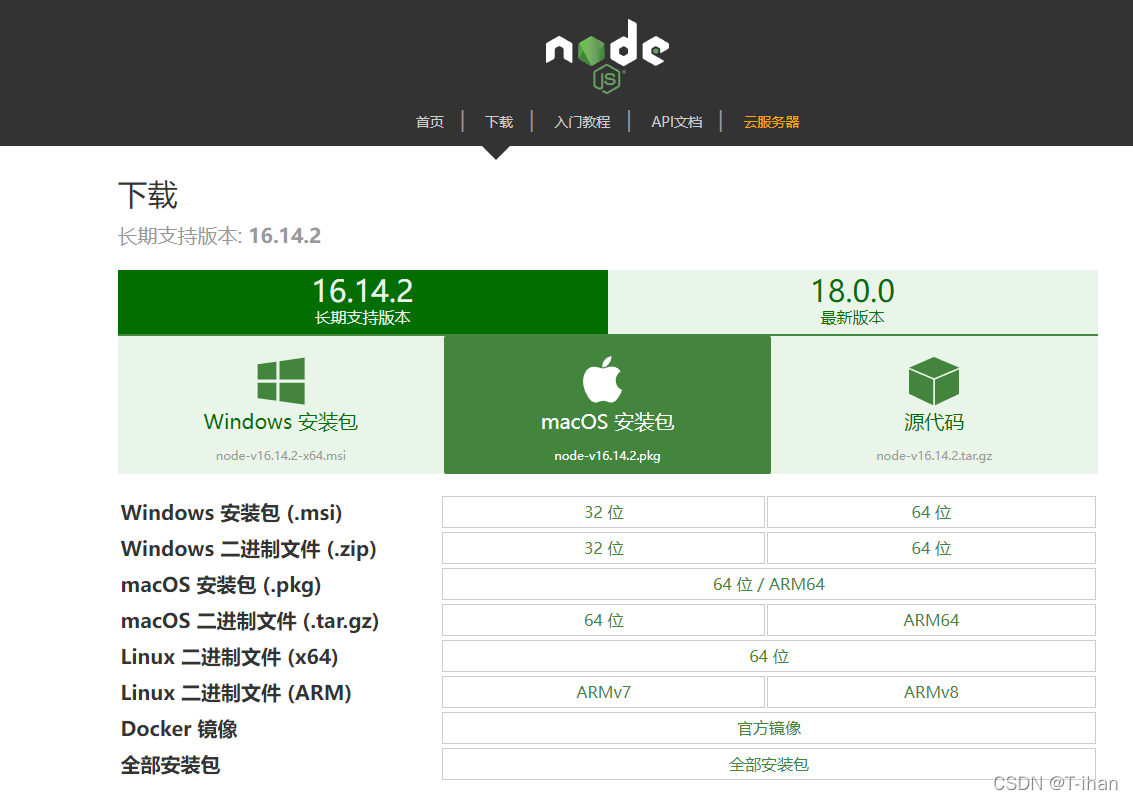Click the source code cube icon
This screenshot has width=1133, height=800.
(934, 381)
